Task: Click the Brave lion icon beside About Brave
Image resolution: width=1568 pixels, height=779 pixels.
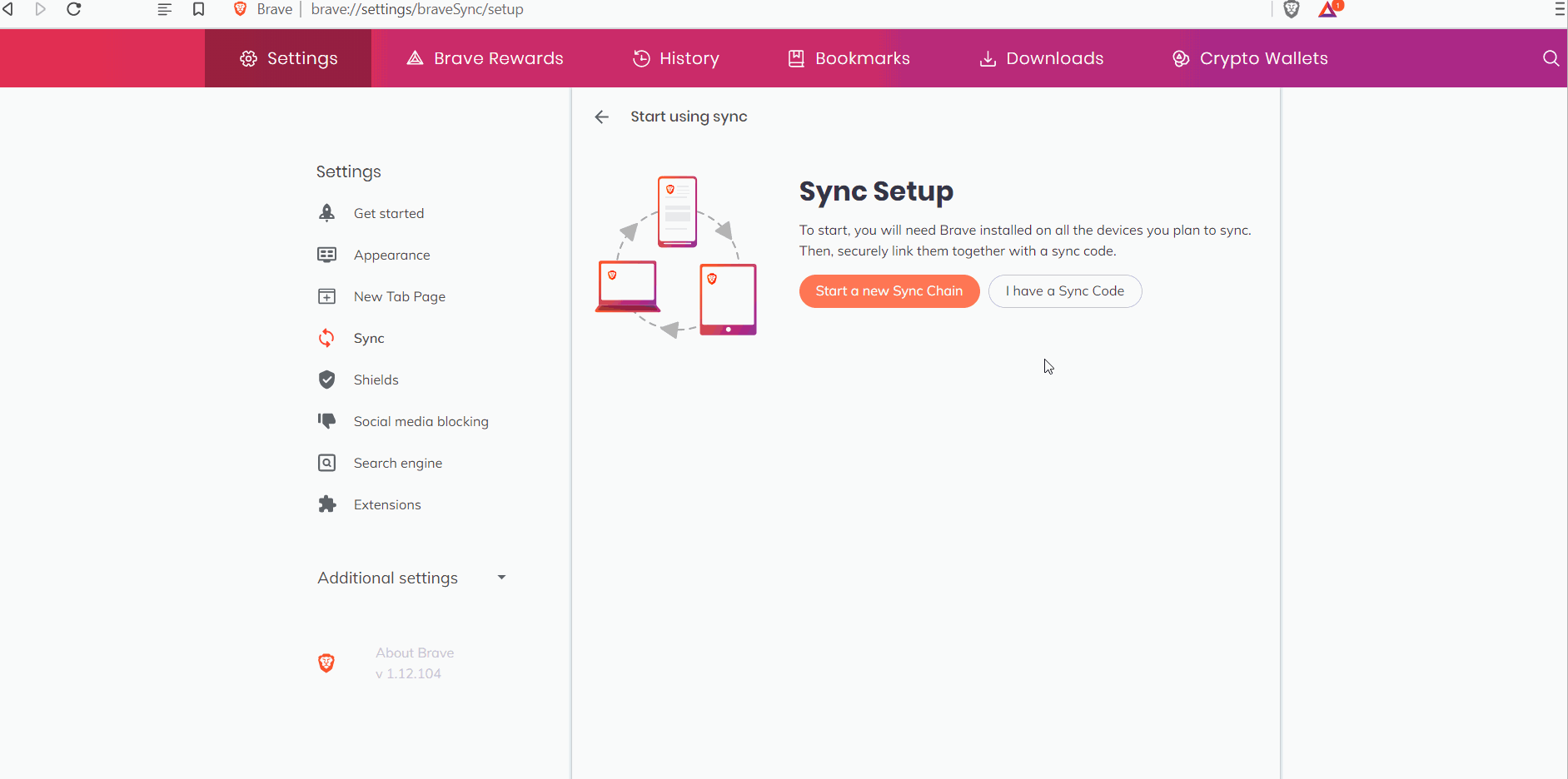Action: point(326,662)
